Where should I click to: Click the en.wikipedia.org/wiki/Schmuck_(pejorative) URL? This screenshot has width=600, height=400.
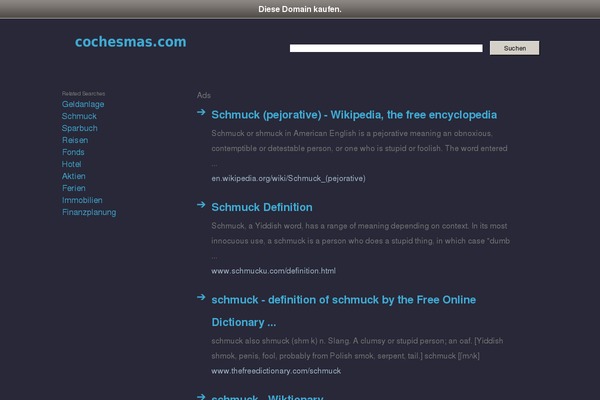pyautogui.click(x=288, y=178)
